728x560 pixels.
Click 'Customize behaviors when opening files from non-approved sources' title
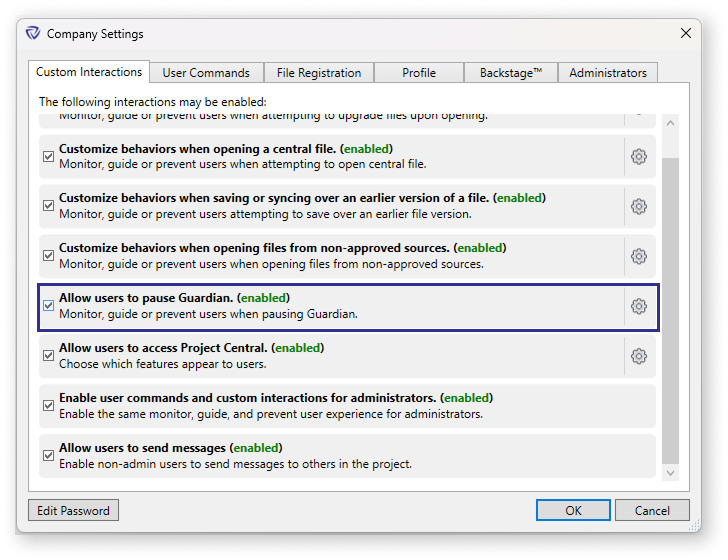pyautogui.click(x=254, y=248)
